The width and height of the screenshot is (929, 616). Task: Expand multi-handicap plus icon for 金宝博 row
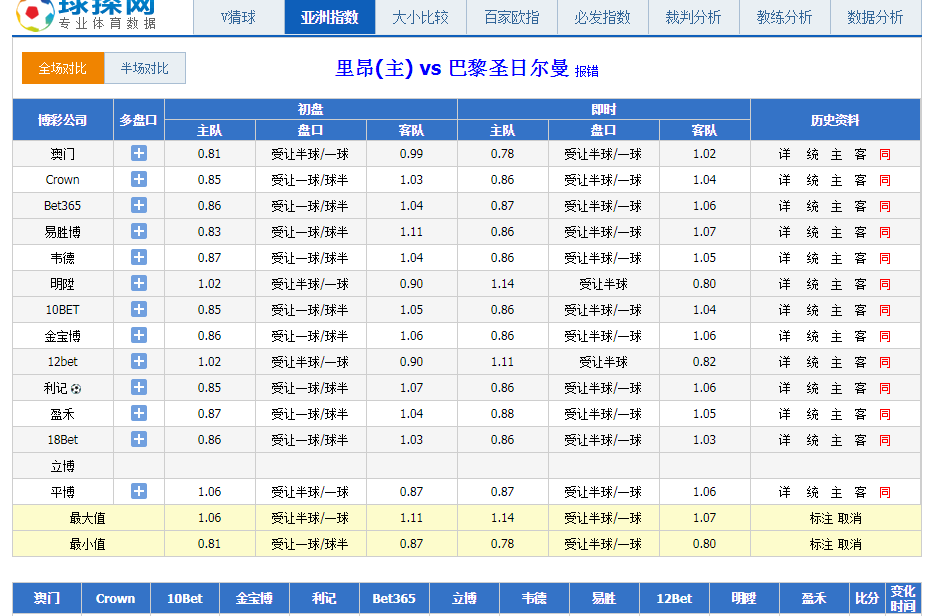point(139,335)
